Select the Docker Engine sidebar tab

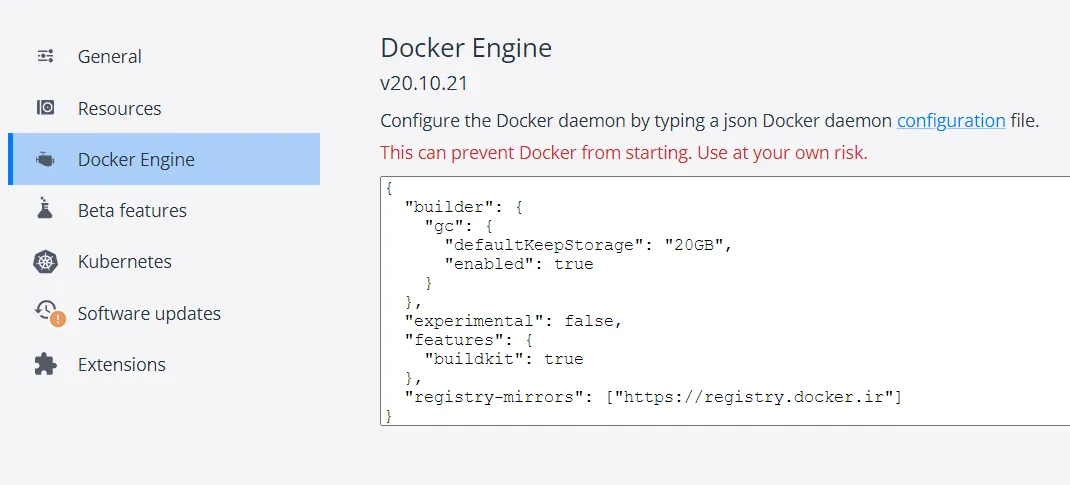coord(136,160)
